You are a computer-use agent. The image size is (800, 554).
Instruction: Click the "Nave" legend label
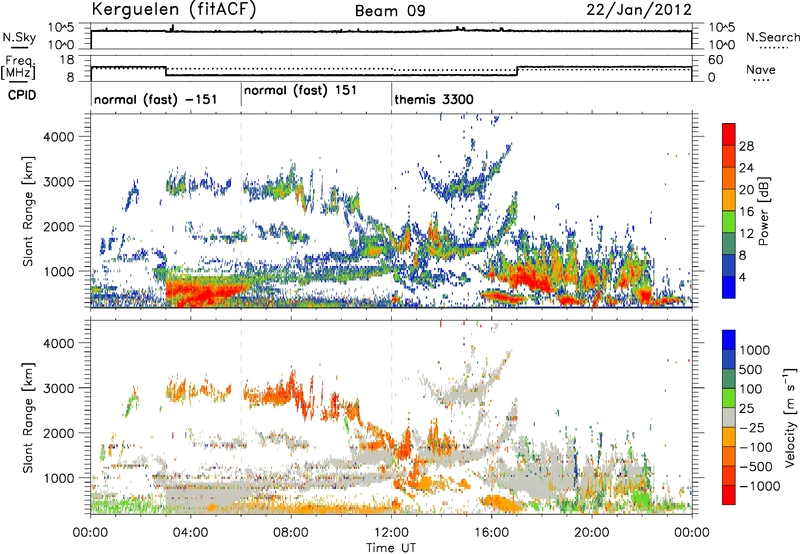[x=761, y=70]
